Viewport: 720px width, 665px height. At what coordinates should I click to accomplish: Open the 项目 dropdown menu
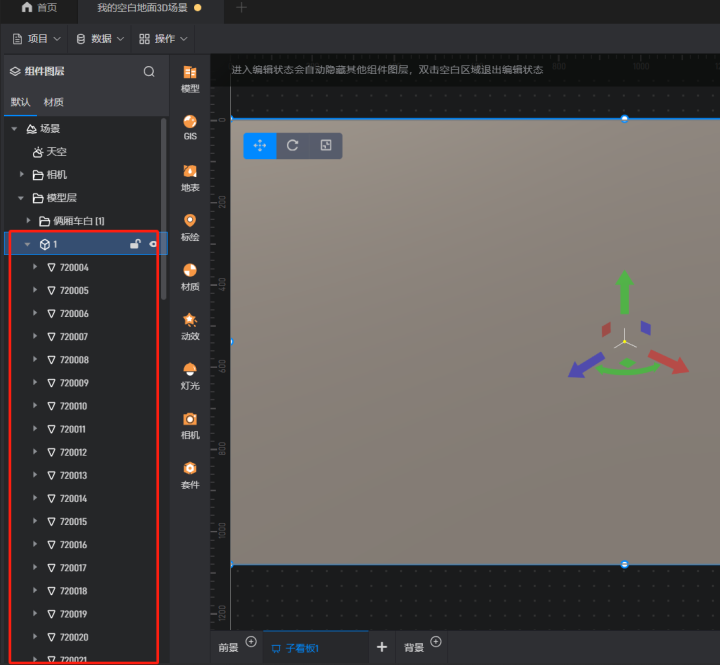36,39
